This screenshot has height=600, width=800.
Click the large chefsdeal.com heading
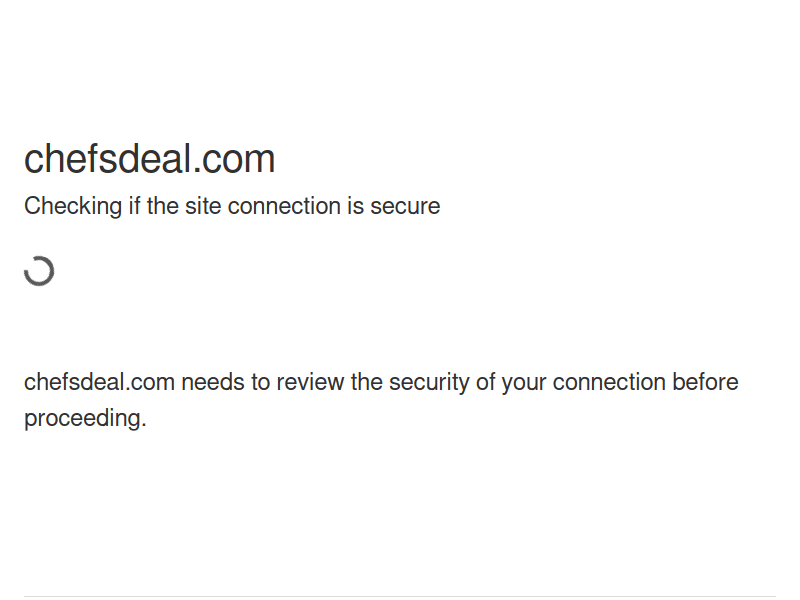tap(149, 159)
